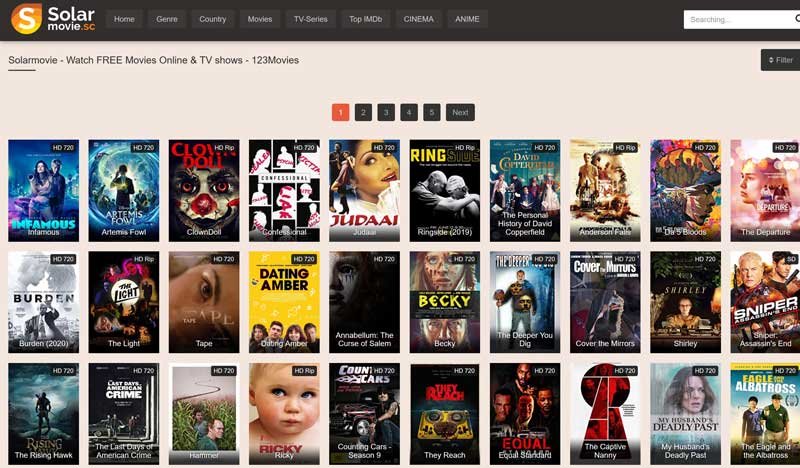The image size is (800, 468).
Task: Open the Country menu
Action: coord(213,19)
